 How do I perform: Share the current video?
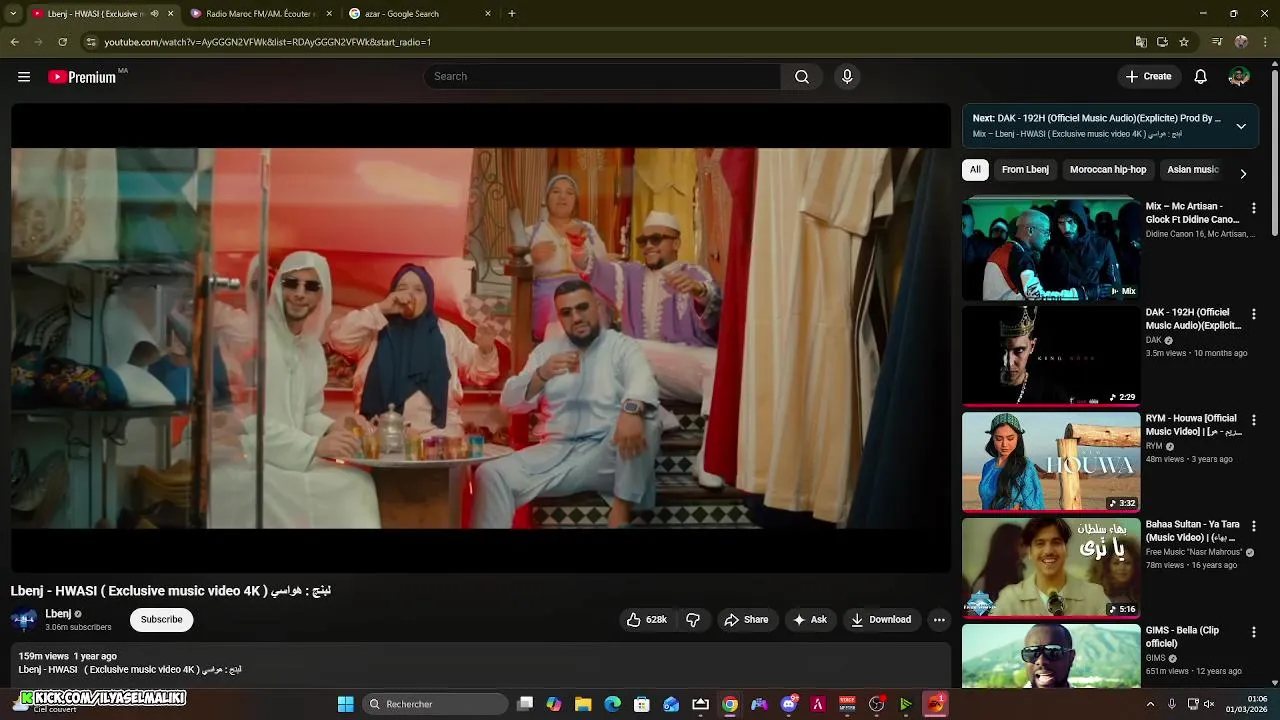[746, 620]
